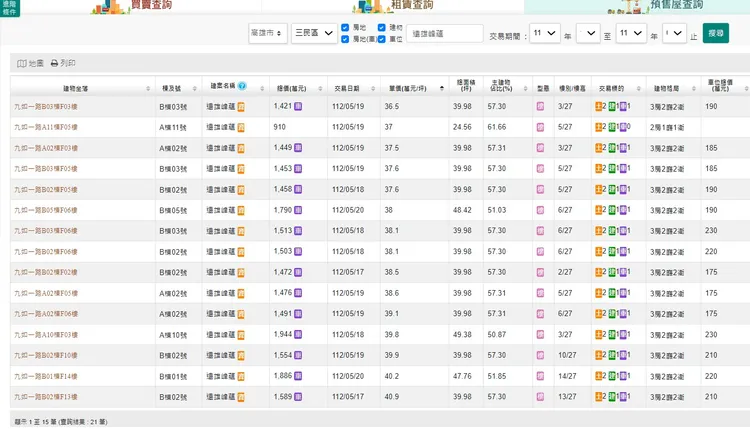This screenshot has width=750, height=429.
Task: Open the 高雄市 city dropdown
Action: [x=268, y=33]
